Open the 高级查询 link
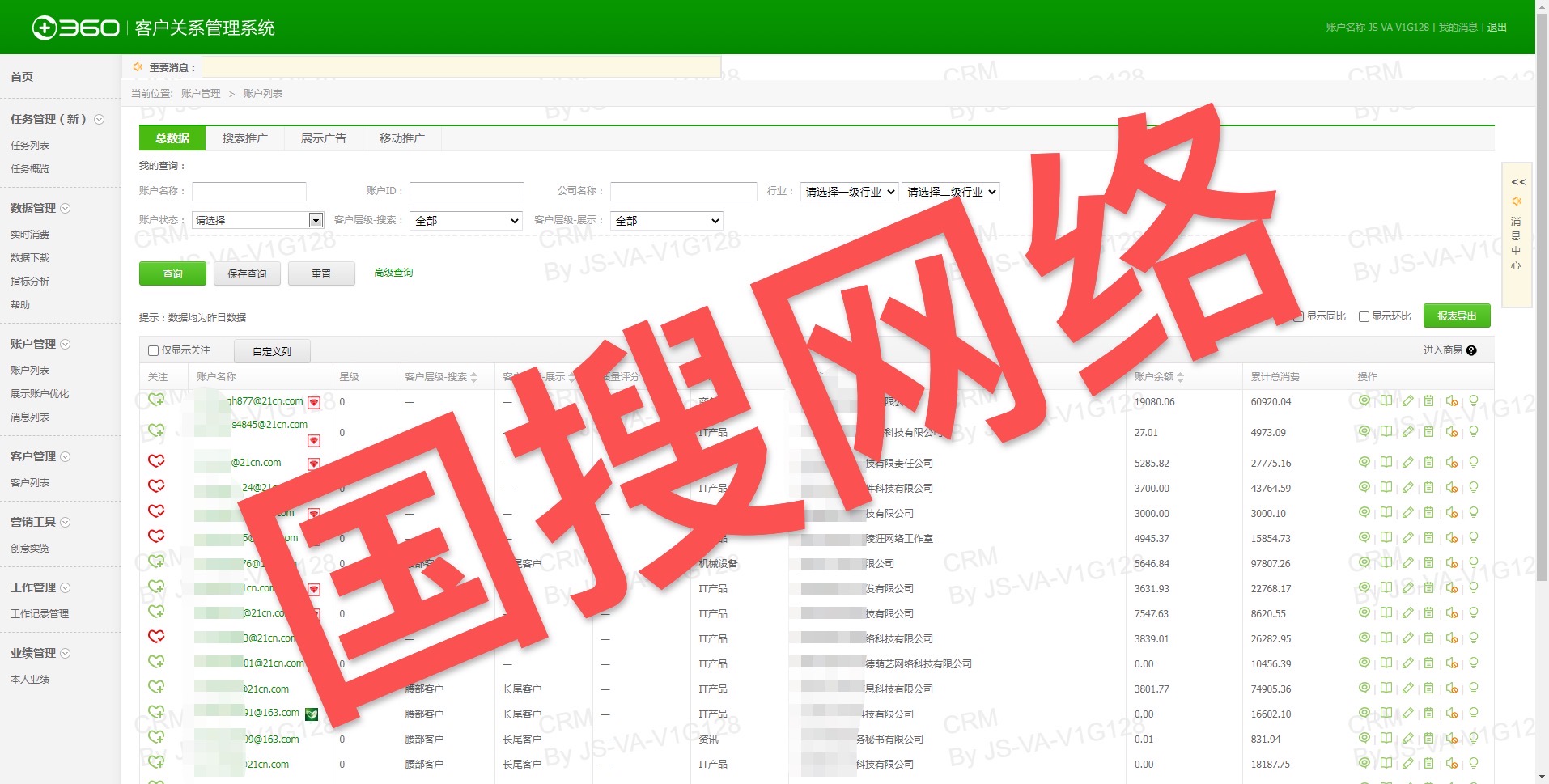 coord(393,273)
